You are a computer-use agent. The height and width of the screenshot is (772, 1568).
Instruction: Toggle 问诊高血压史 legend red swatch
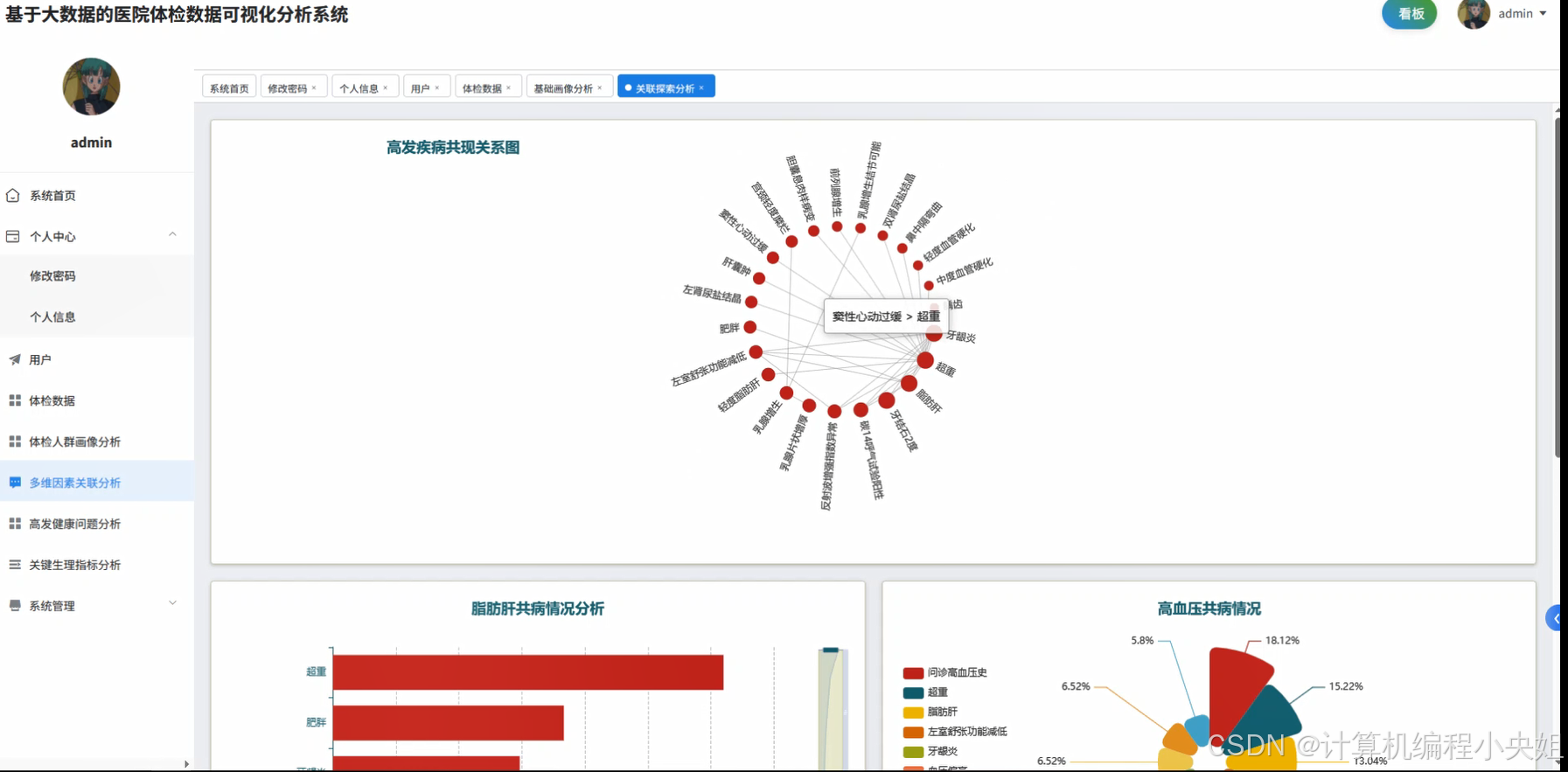pyautogui.click(x=913, y=673)
